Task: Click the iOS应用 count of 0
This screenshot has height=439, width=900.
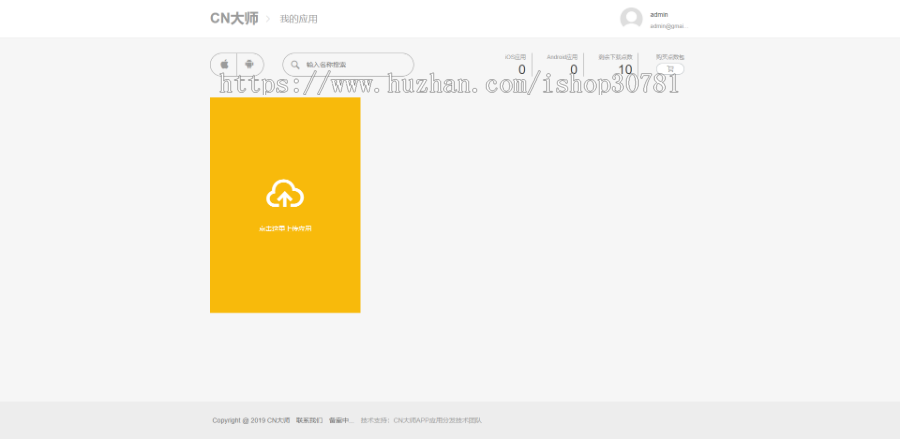Action: tap(522, 70)
